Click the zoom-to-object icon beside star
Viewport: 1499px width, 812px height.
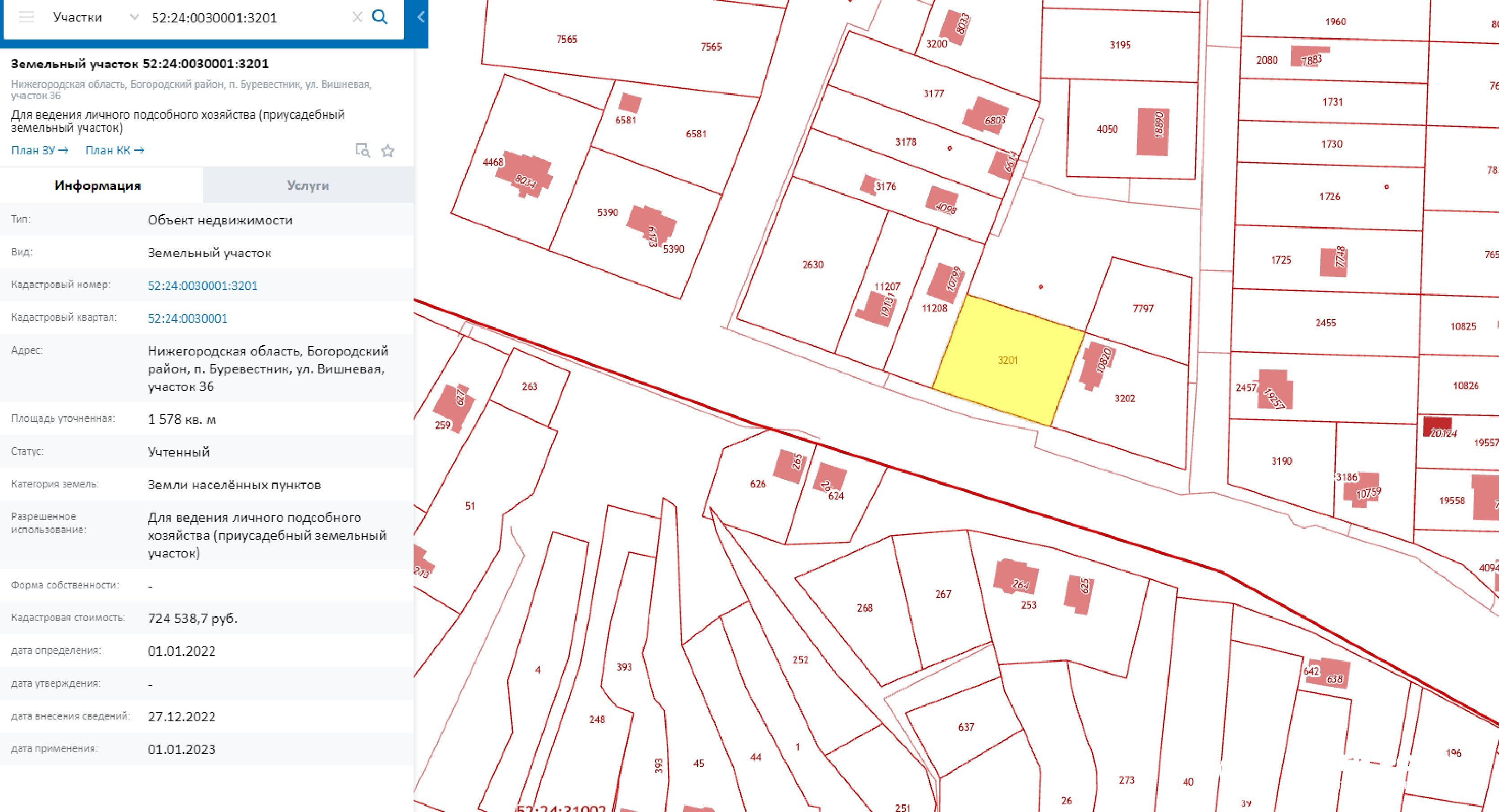click(362, 151)
